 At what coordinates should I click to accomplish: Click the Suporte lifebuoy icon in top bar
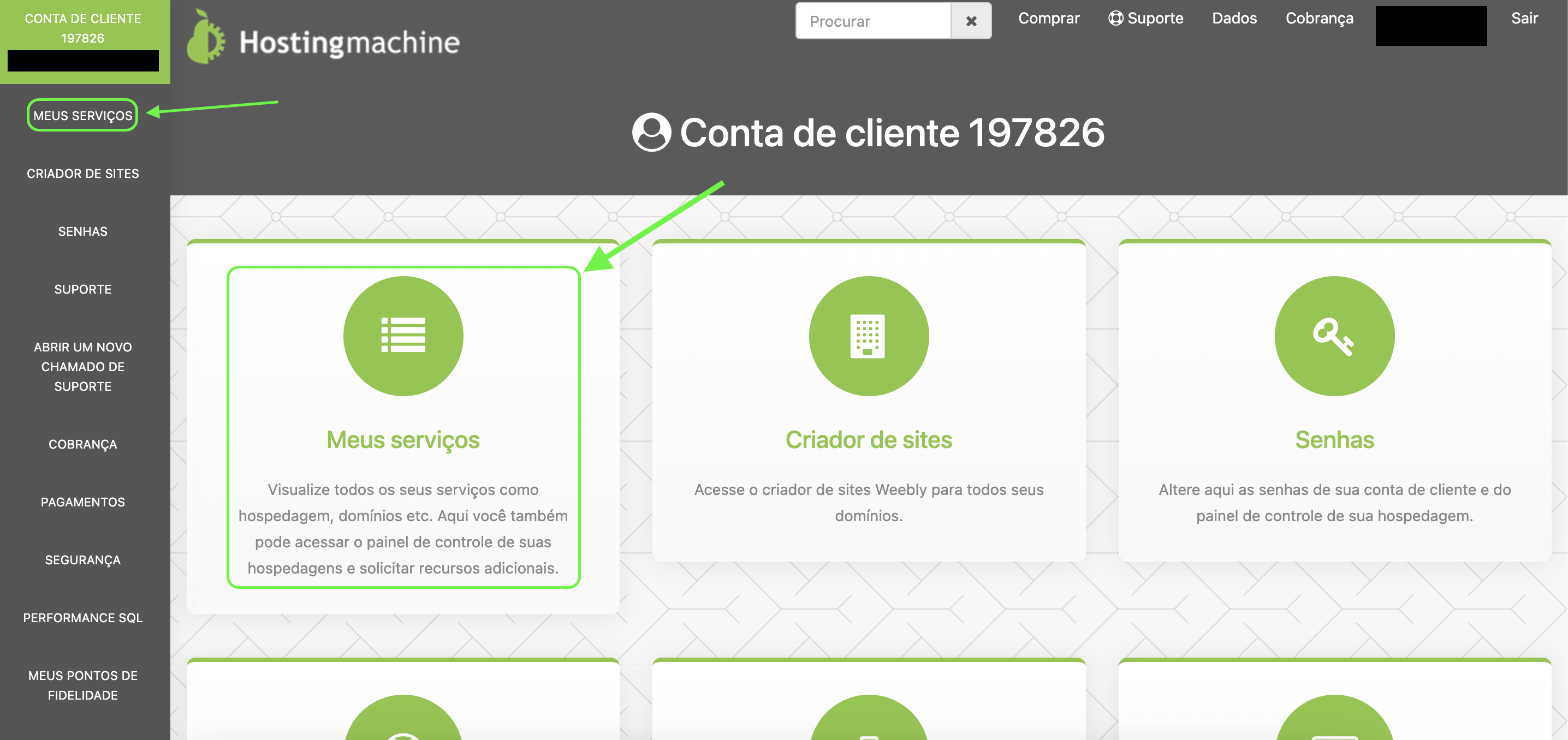coord(1115,18)
